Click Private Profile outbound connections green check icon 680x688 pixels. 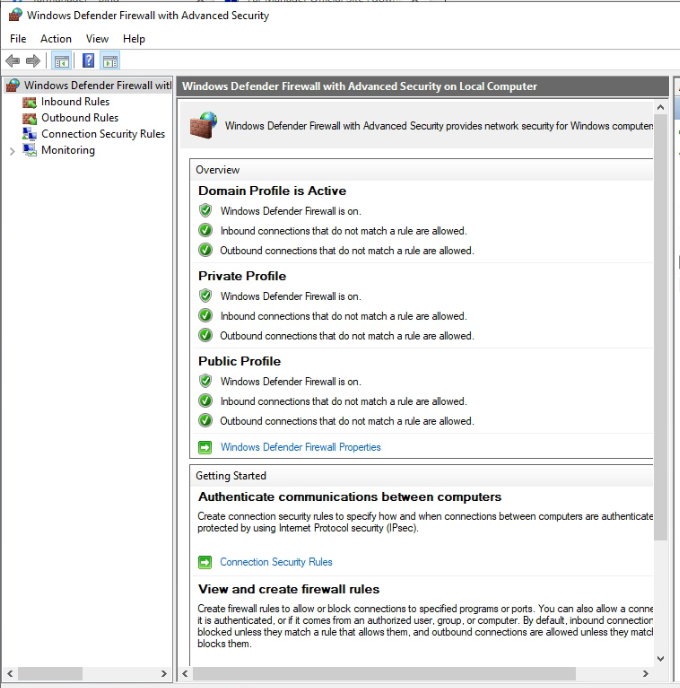pos(205,335)
